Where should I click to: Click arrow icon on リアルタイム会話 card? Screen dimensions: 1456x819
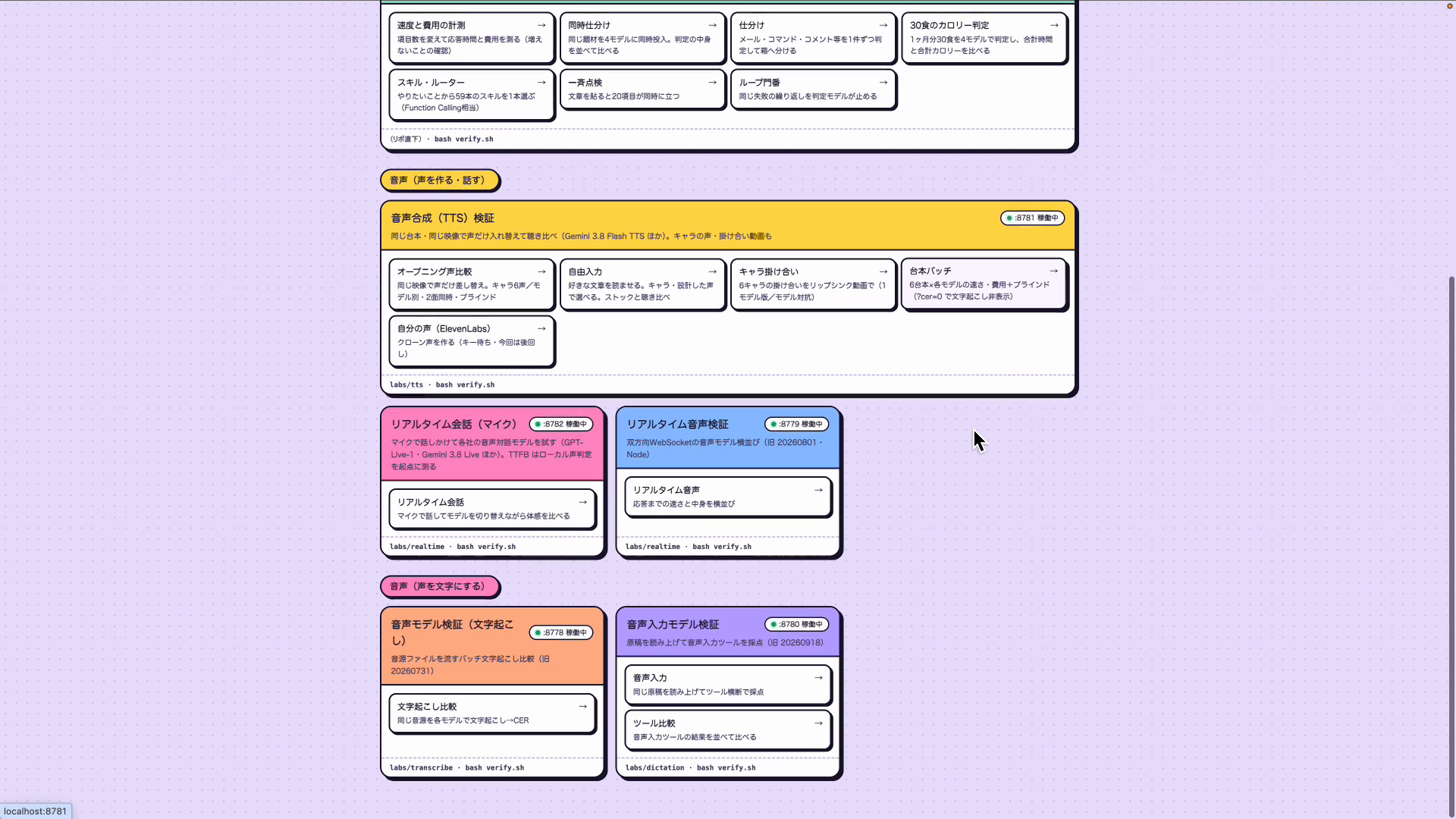tap(582, 502)
